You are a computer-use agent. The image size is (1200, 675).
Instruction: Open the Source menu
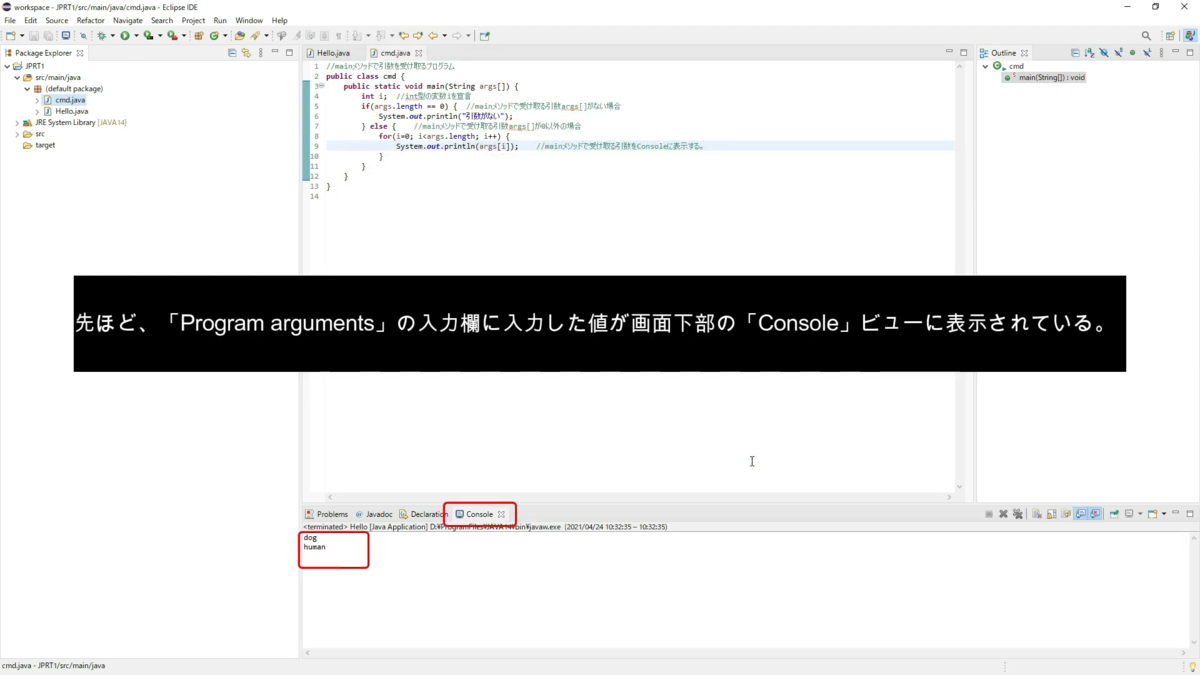(56, 20)
